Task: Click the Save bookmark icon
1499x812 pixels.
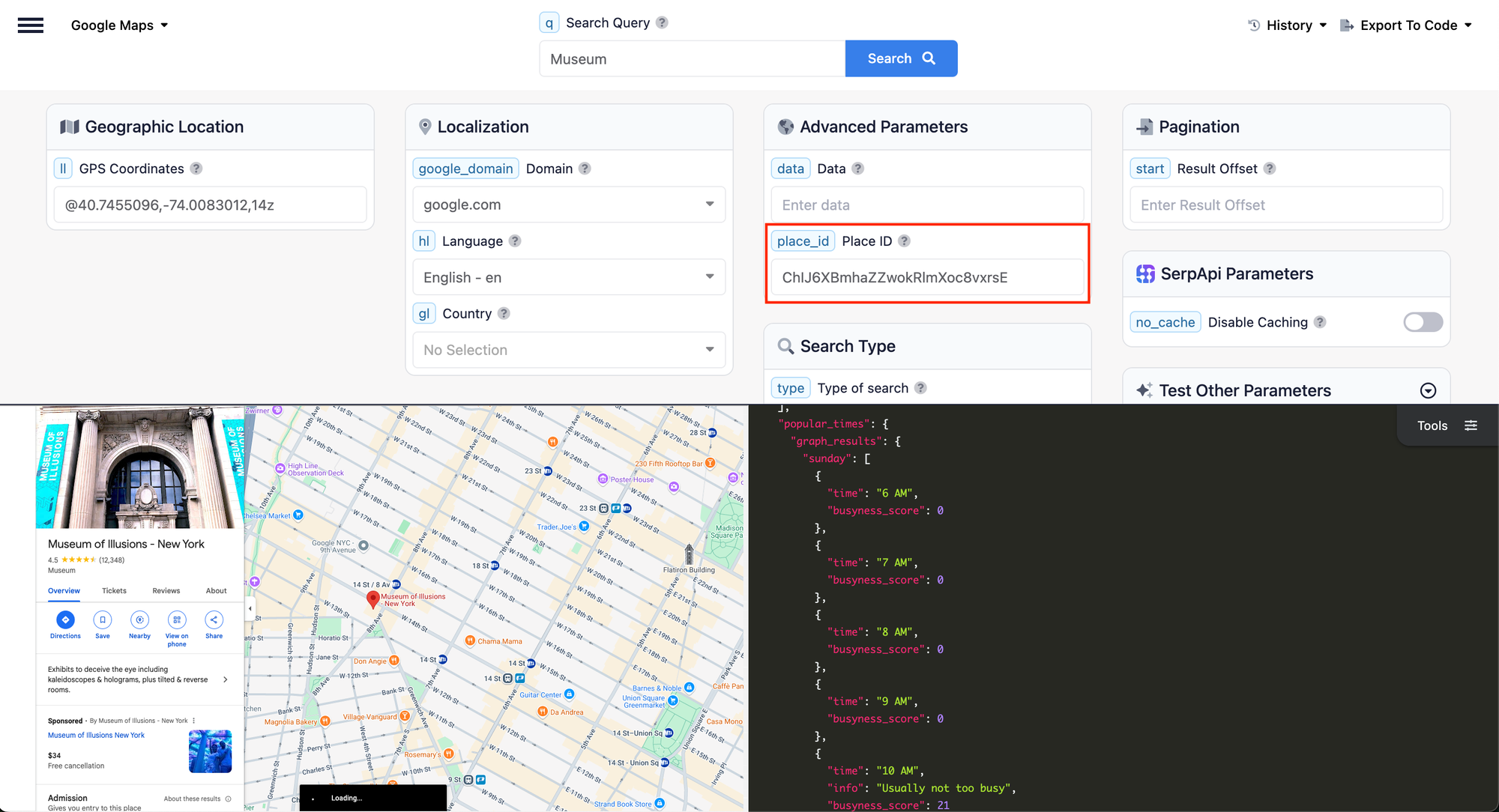Action: 103,619
